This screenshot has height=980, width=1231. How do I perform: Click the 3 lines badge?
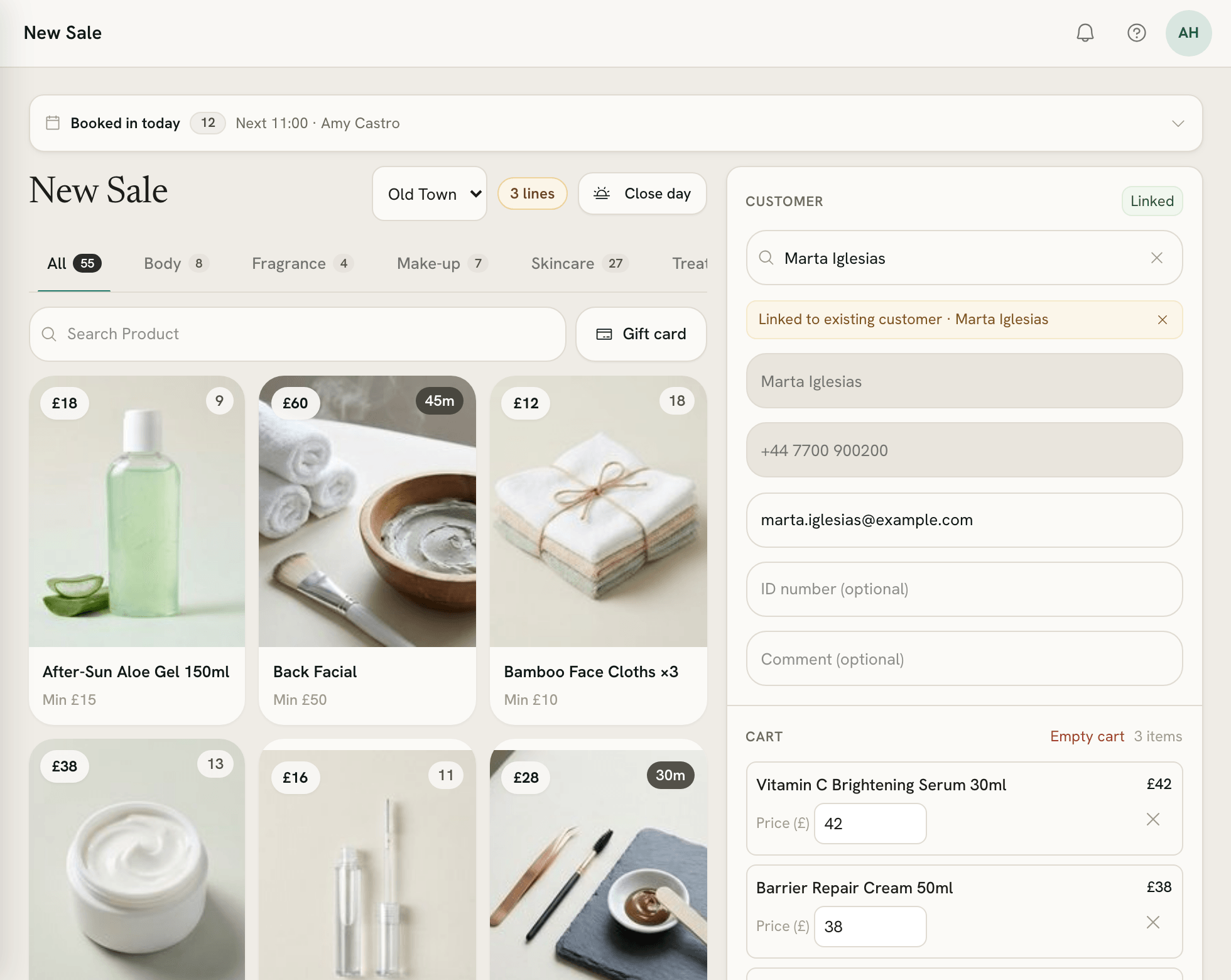point(533,193)
